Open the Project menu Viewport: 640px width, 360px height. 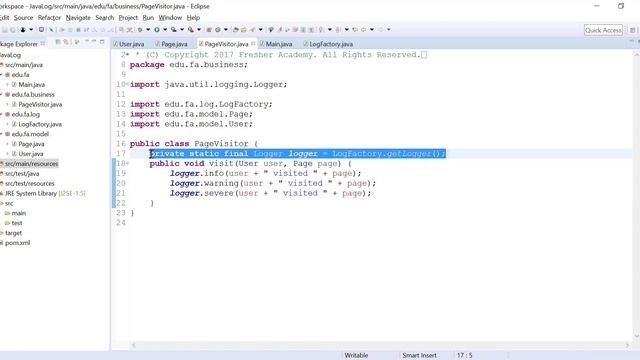click(x=128, y=18)
